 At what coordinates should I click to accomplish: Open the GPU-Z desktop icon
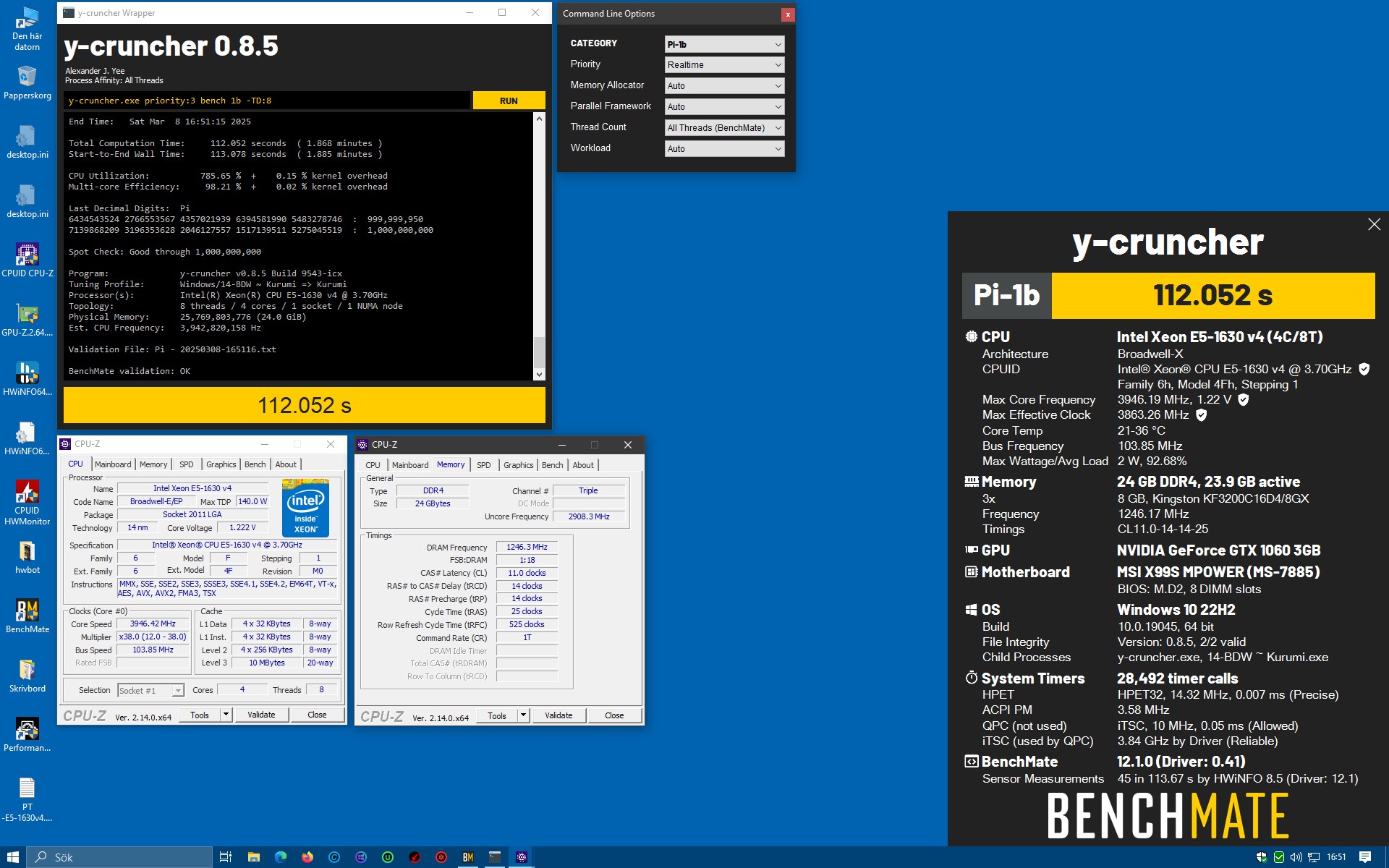pos(27,320)
